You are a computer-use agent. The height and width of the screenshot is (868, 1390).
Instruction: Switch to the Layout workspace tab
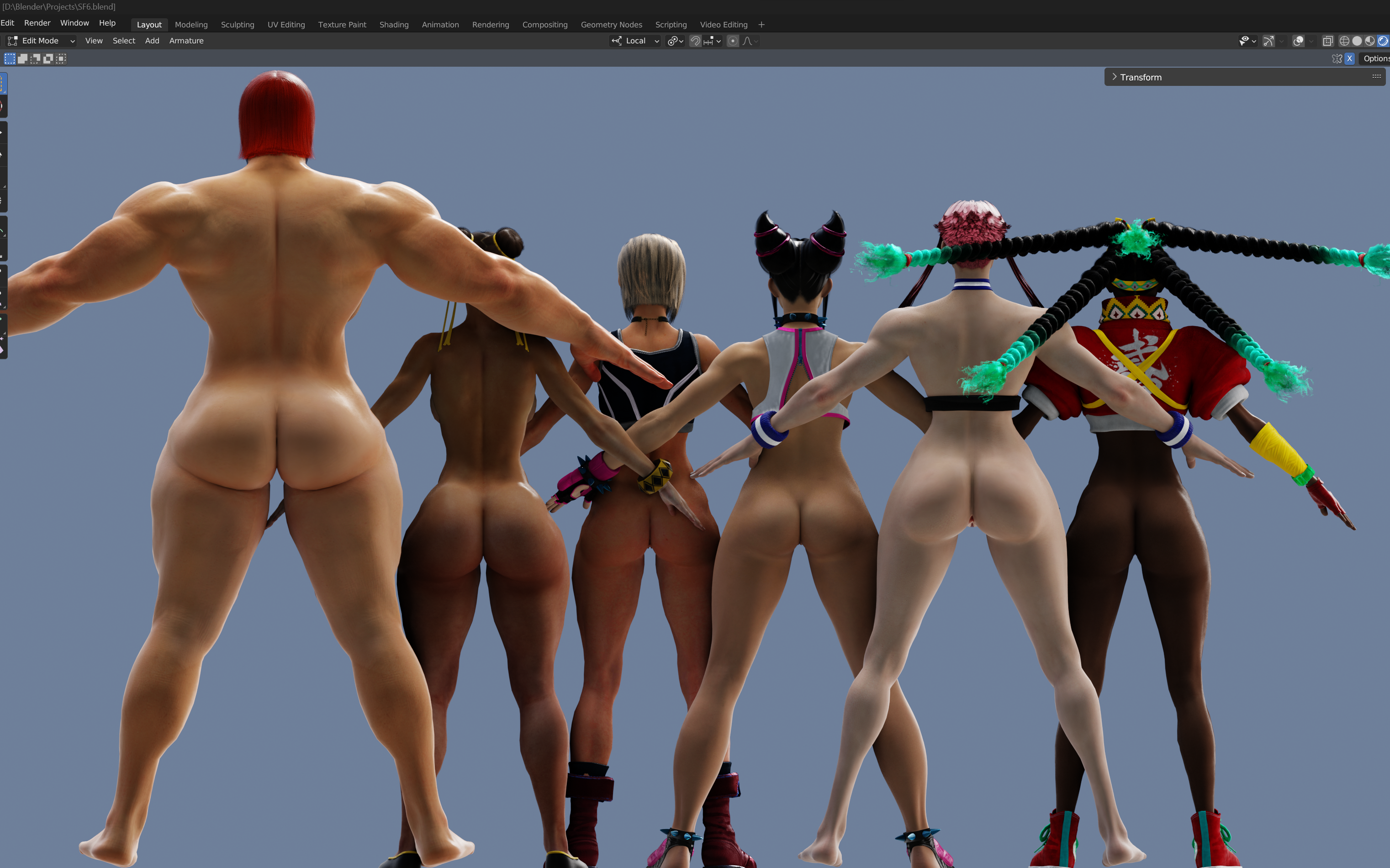tap(149, 25)
